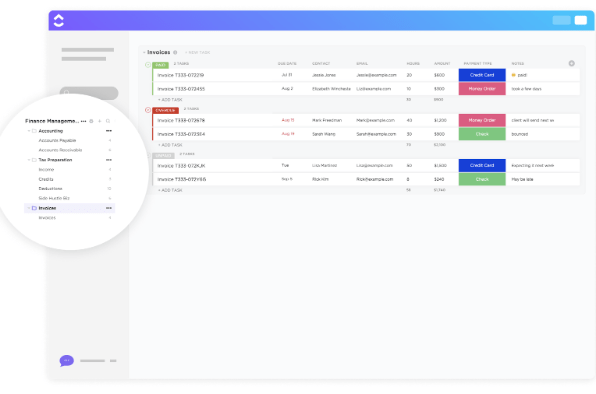This screenshot has width=596, height=394.
Task: Open task Invoice T335-072219
Action: [x=181, y=75]
